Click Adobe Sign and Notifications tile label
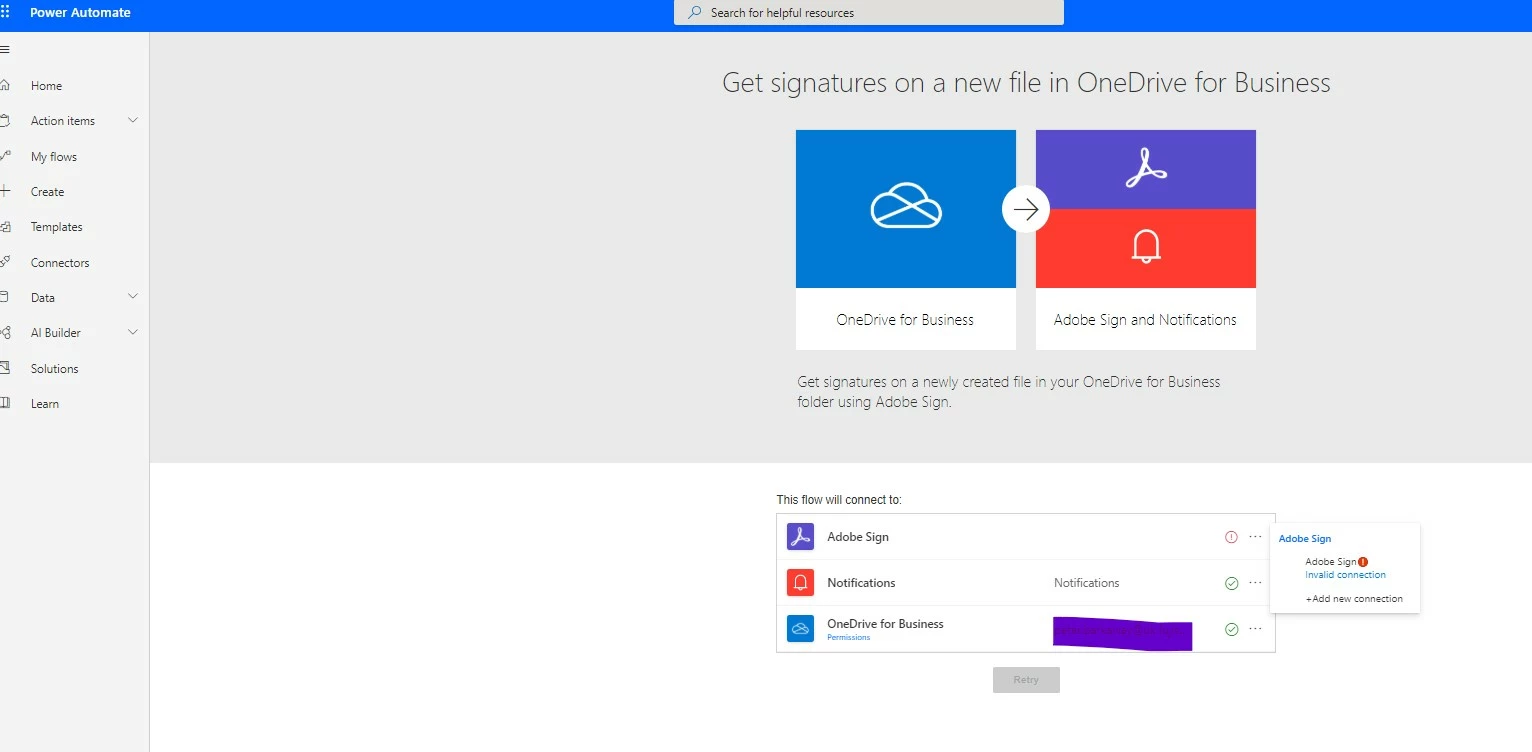This screenshot has width=1532, height=752. [1145, 320]
